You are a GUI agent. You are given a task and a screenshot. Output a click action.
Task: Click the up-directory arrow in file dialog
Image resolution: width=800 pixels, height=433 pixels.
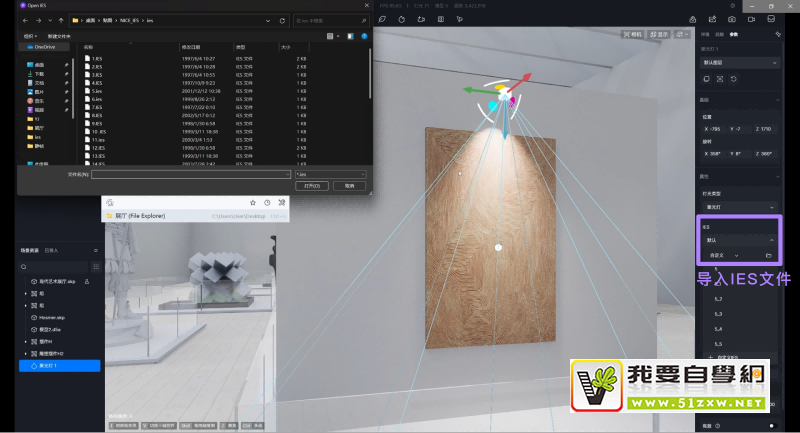point(59,19)
